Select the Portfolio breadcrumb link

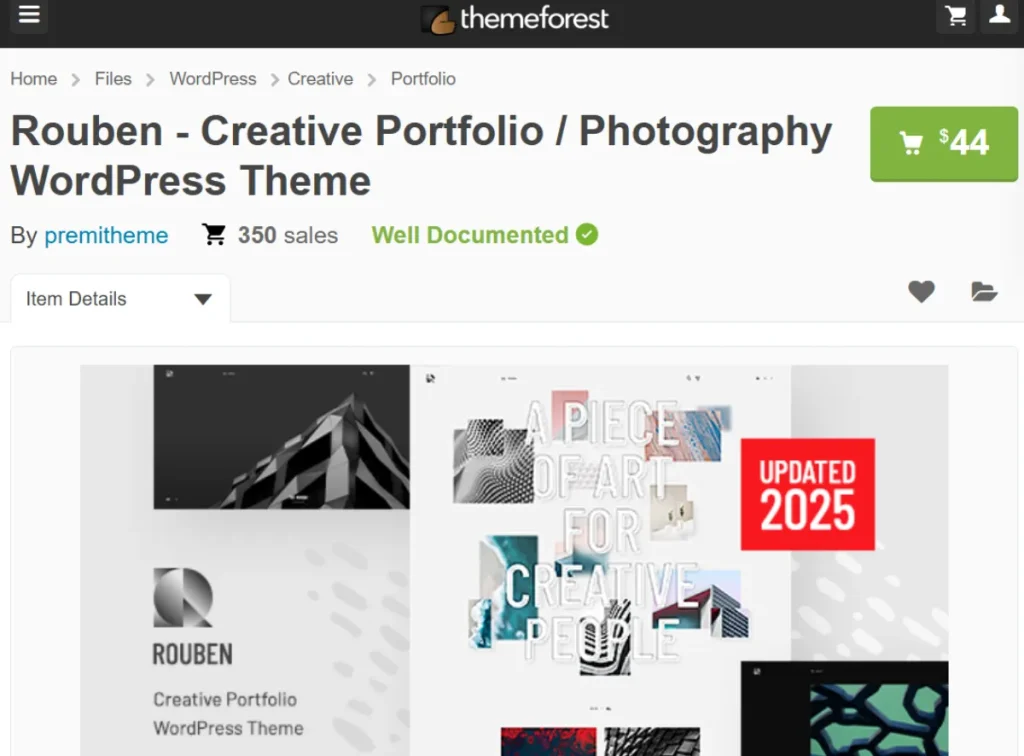(423, 79)
